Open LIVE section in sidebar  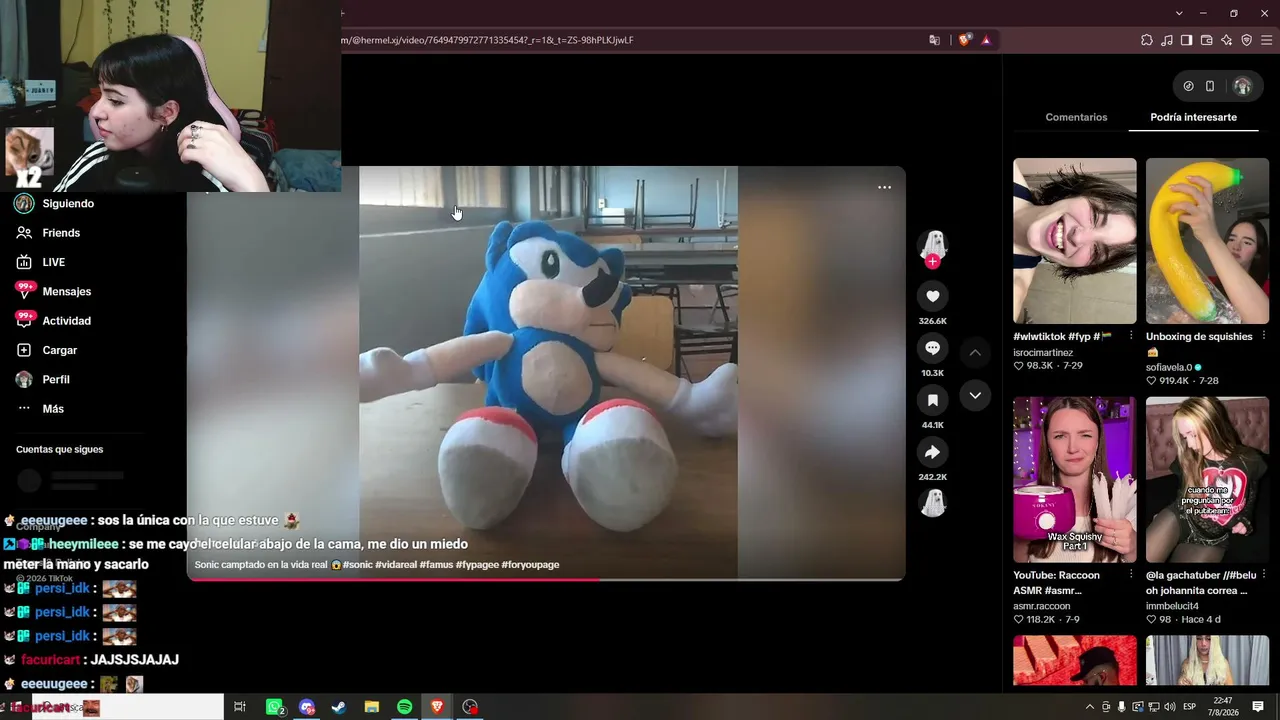coord(40,262)
